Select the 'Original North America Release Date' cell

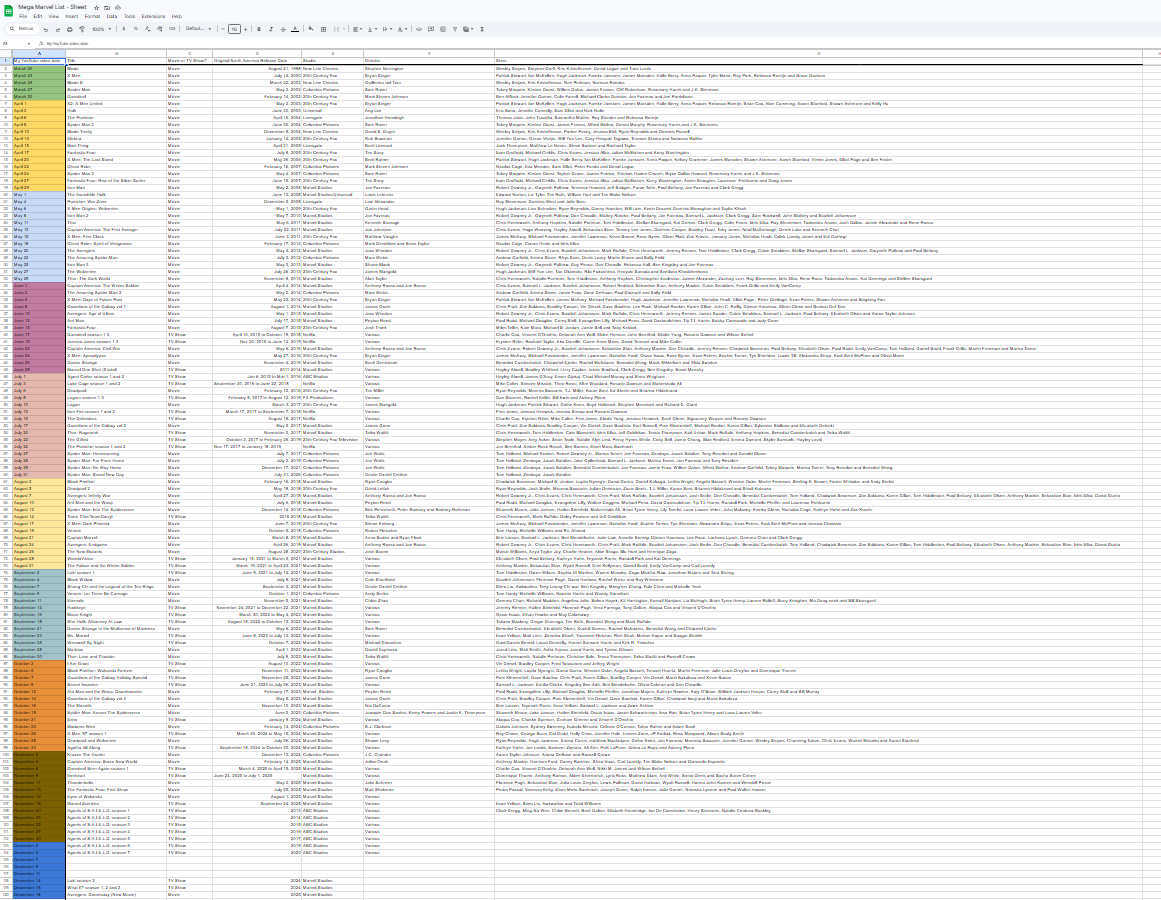point(257,61)
